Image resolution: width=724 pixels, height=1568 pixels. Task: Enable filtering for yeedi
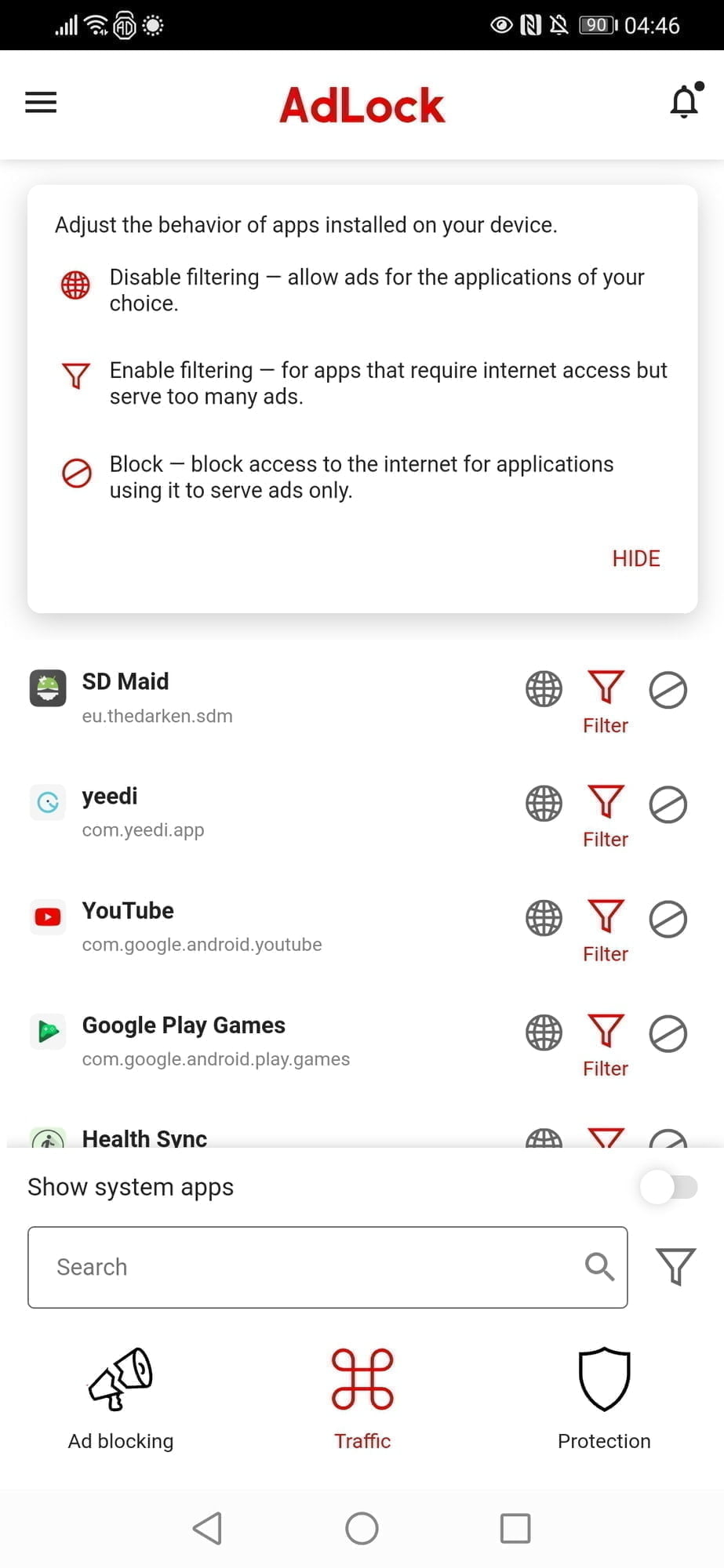tap(606, 803)
